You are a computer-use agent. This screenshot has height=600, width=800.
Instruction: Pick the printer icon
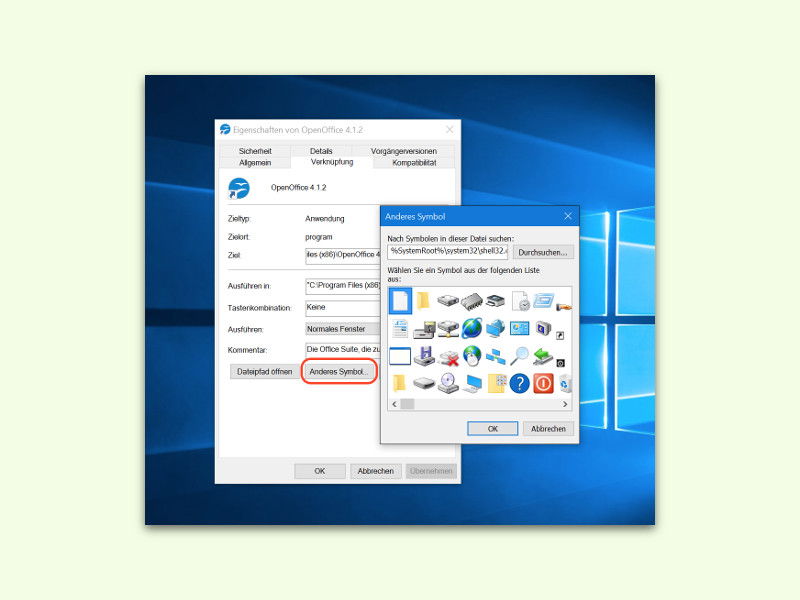[495, 301]
